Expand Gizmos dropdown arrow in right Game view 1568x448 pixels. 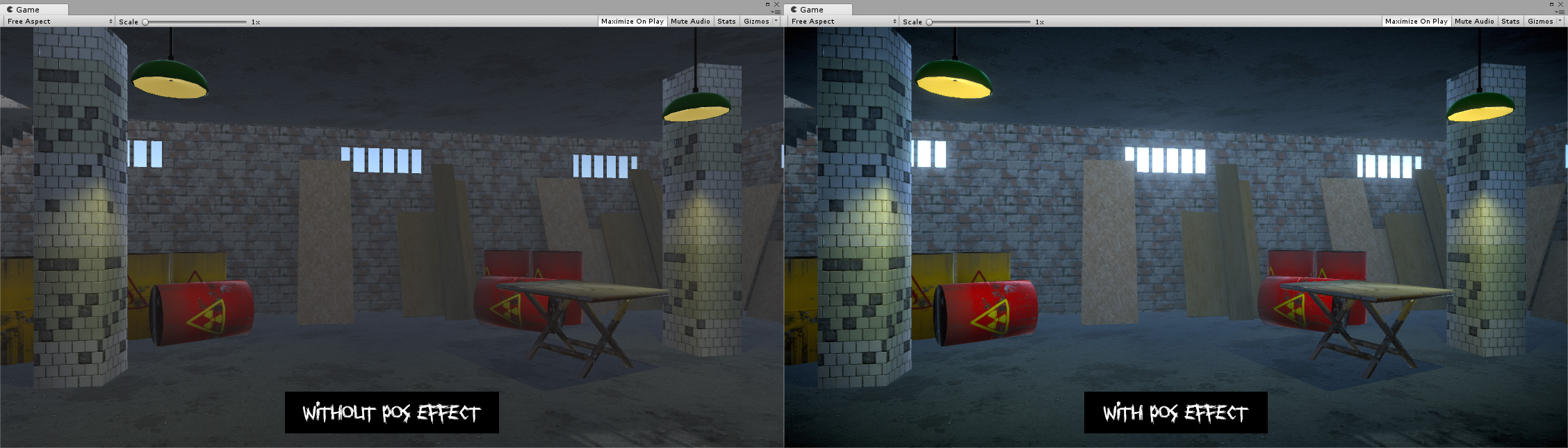click(1560, 22)
